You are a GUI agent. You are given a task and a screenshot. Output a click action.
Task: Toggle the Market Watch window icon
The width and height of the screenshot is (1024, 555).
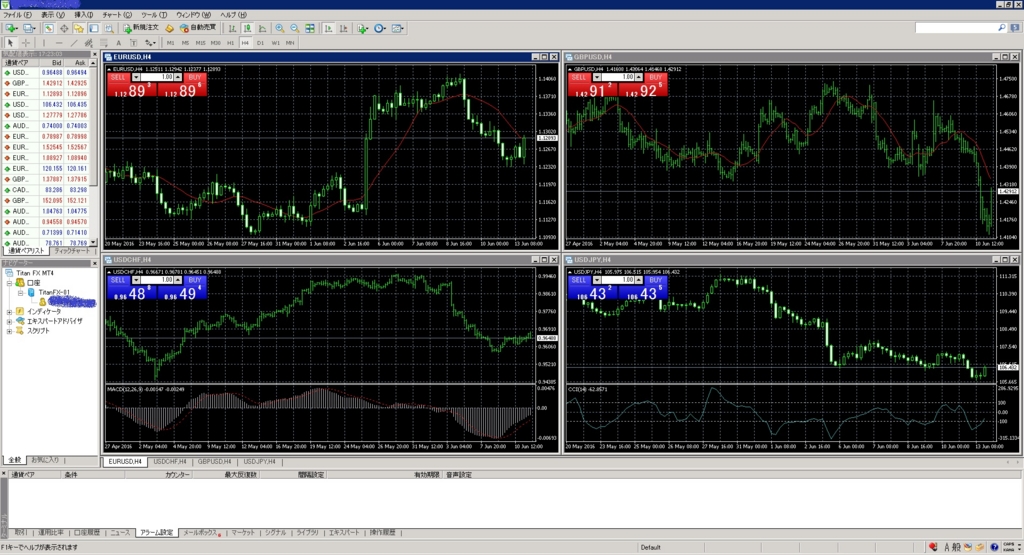coord(48,28)
